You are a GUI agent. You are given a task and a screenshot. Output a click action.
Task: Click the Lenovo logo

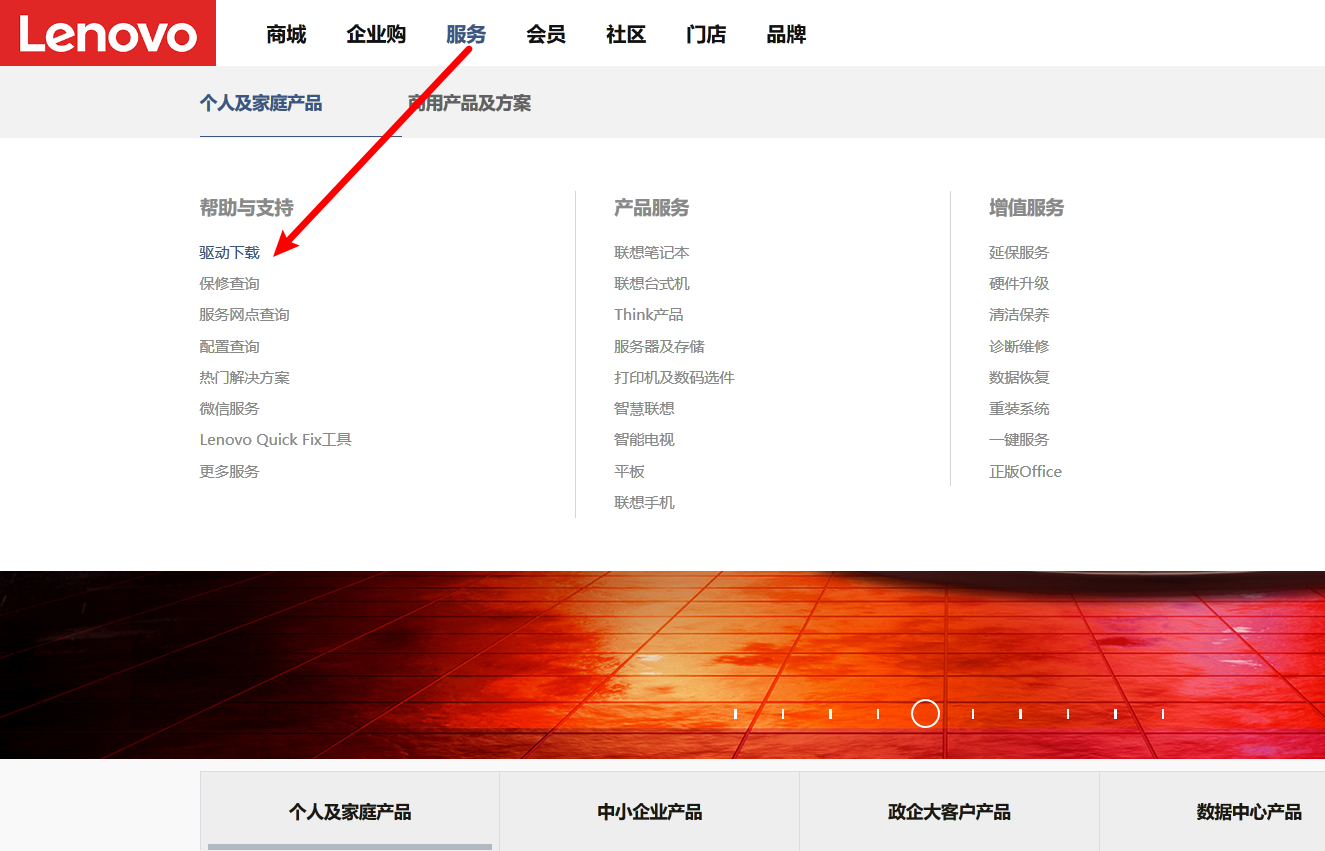point(108,33)
